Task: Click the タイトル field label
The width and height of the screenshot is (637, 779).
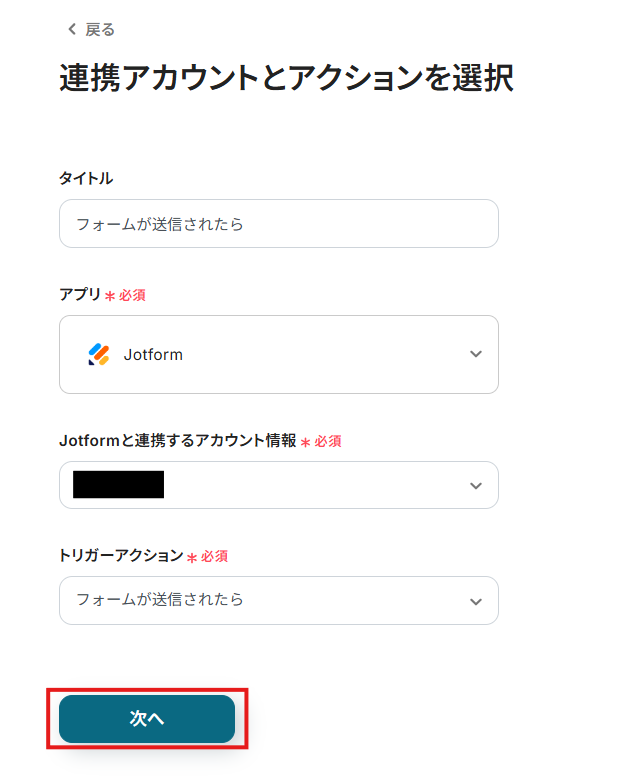Action: coord(86,178)
